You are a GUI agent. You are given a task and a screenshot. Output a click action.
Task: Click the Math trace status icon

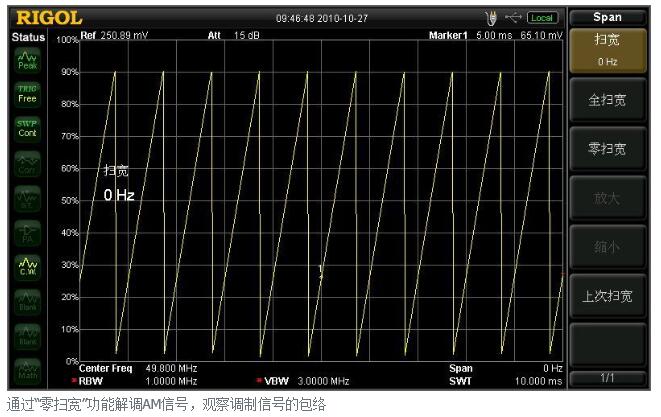(x=27, y=367)
